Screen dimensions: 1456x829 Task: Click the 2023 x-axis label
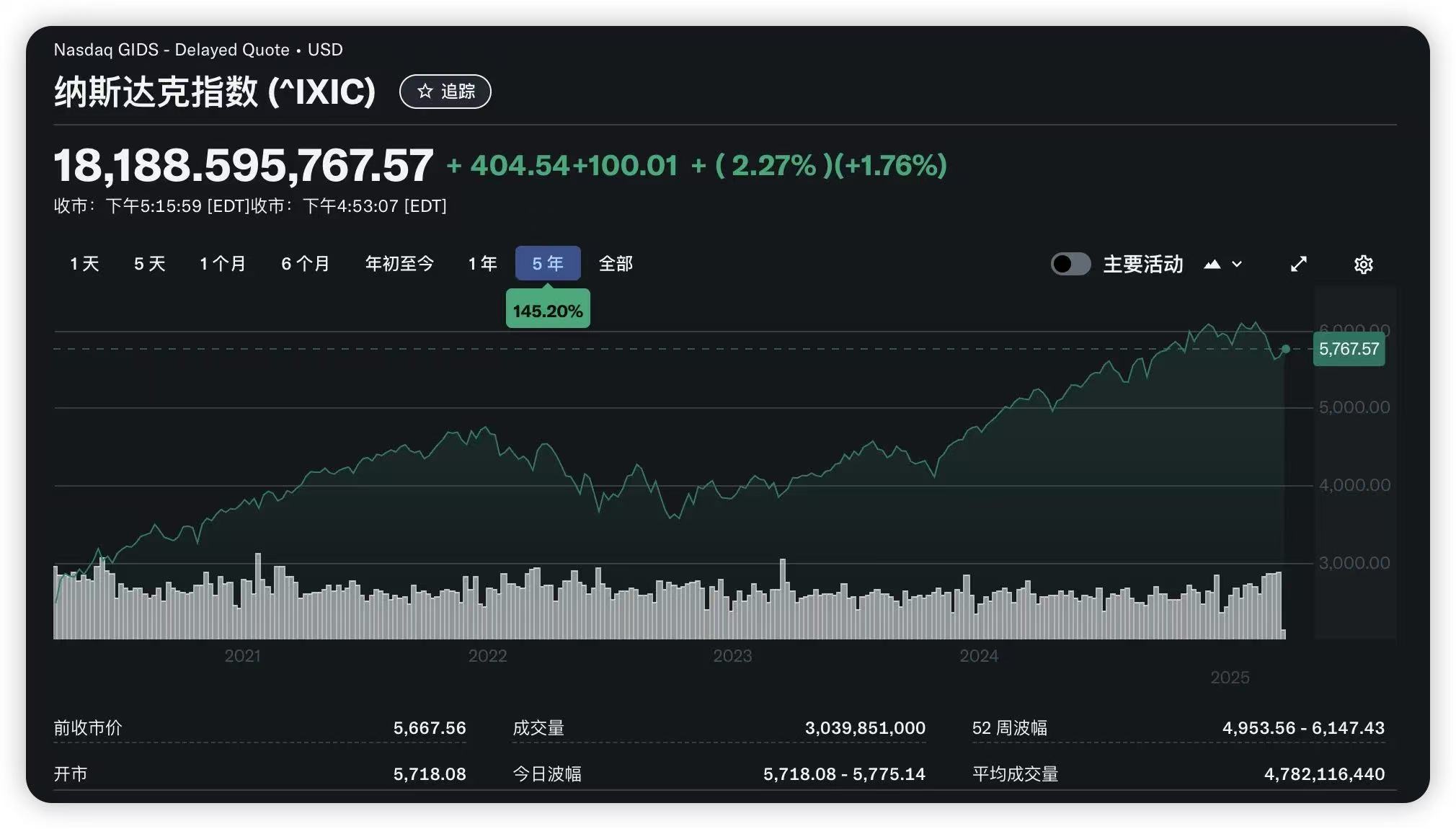[x=732, y=656]
